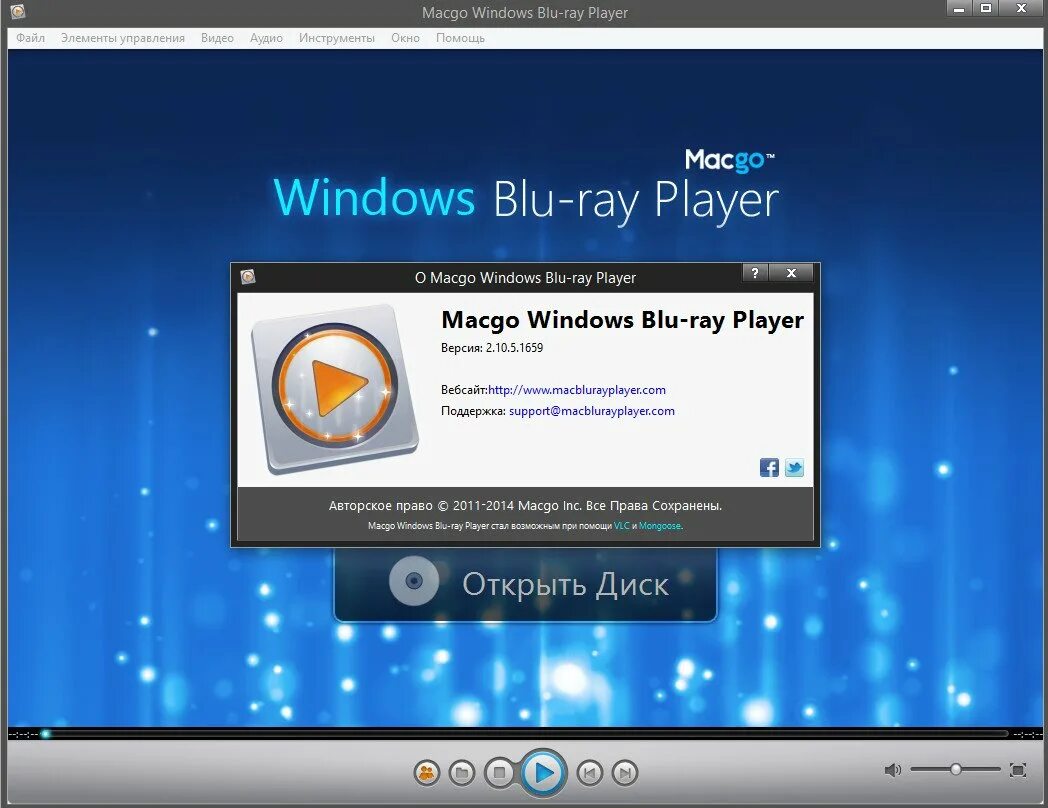This screenshot has width=1048, height=808.
Task: Open the Инструменты menu
Action: [337, 38]
